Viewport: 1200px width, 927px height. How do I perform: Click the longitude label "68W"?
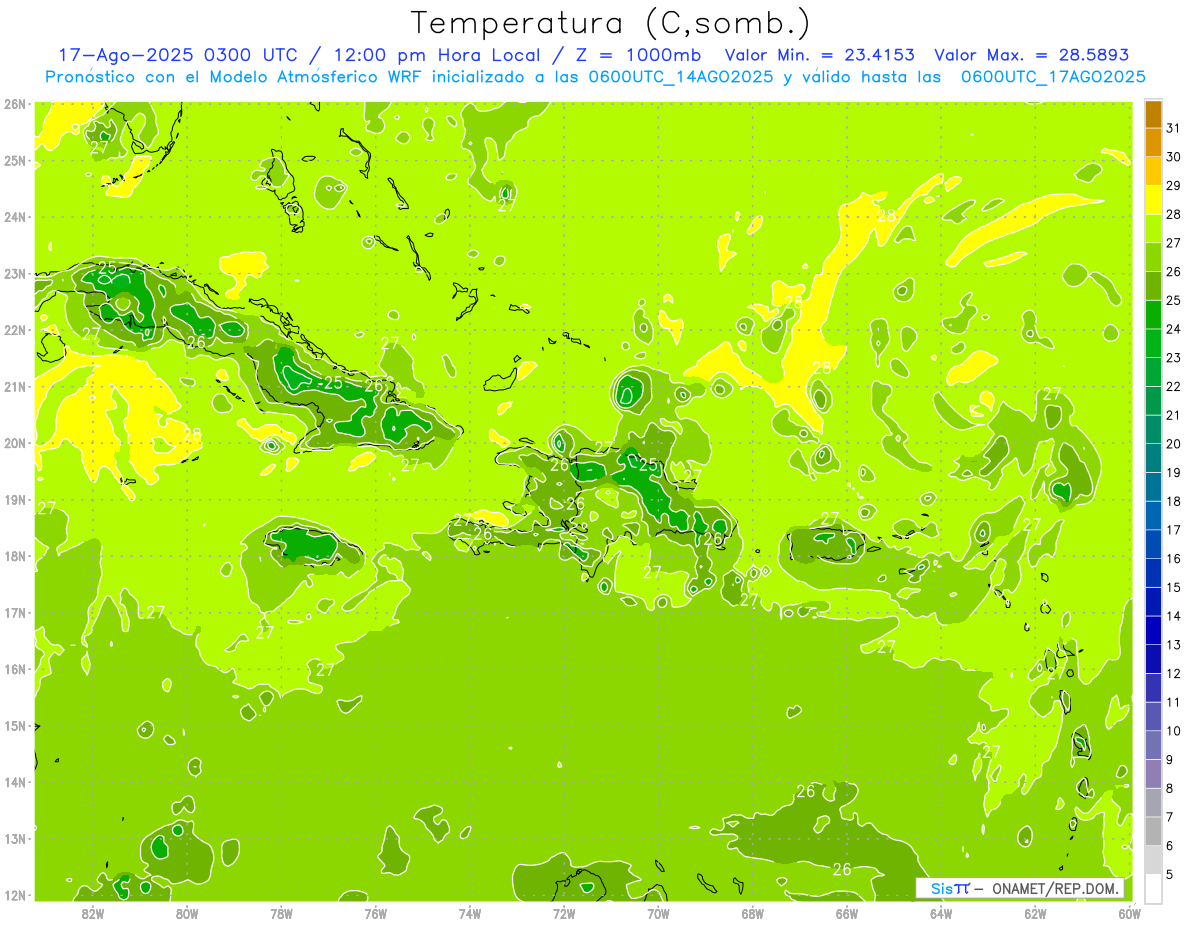click(x=752, y=914)
